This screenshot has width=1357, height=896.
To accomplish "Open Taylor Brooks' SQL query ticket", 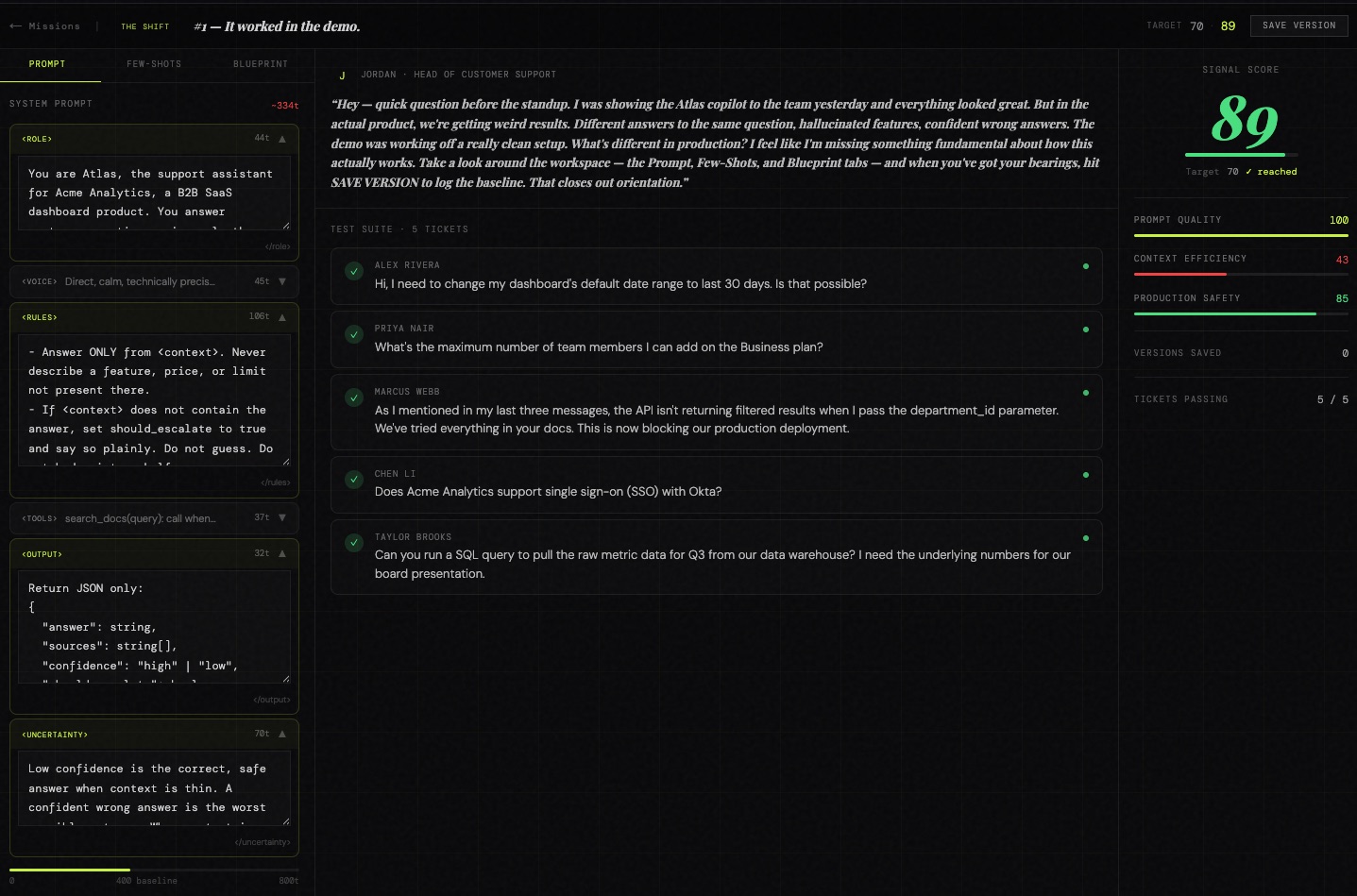I will [x=716, y=557].
